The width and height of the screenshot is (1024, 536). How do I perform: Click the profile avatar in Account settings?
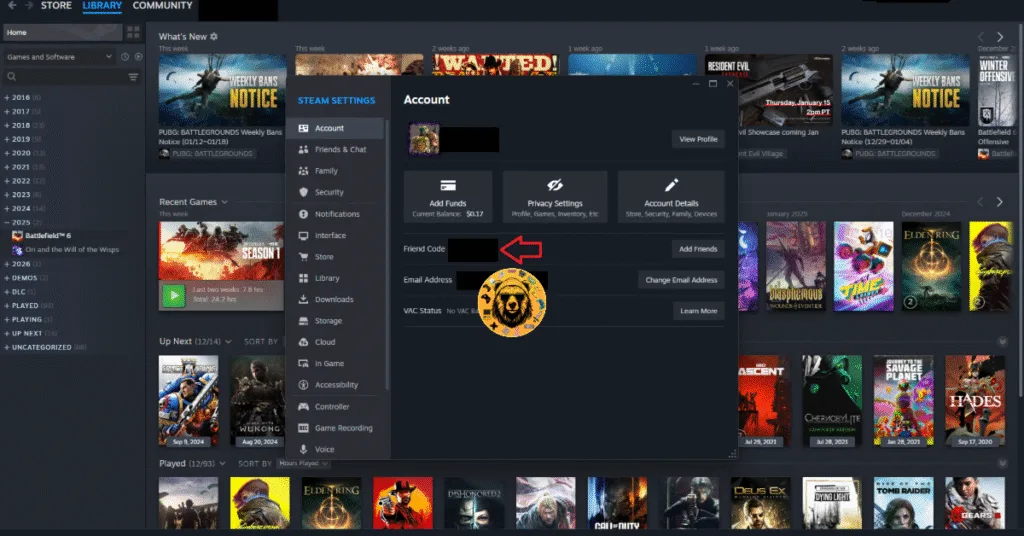tap(424, 138)
